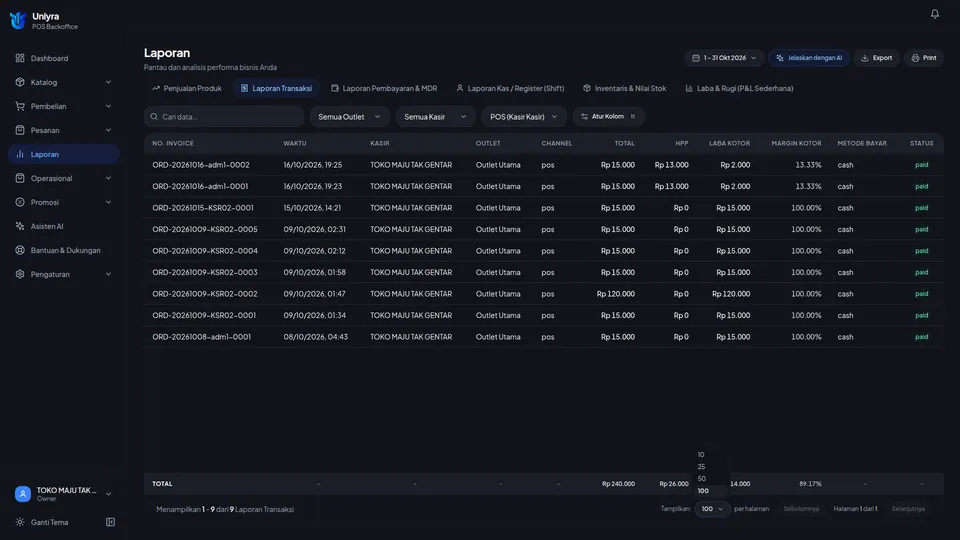
Task: Click the Rp 240.000 grand total
Action: tap(618, 484)
